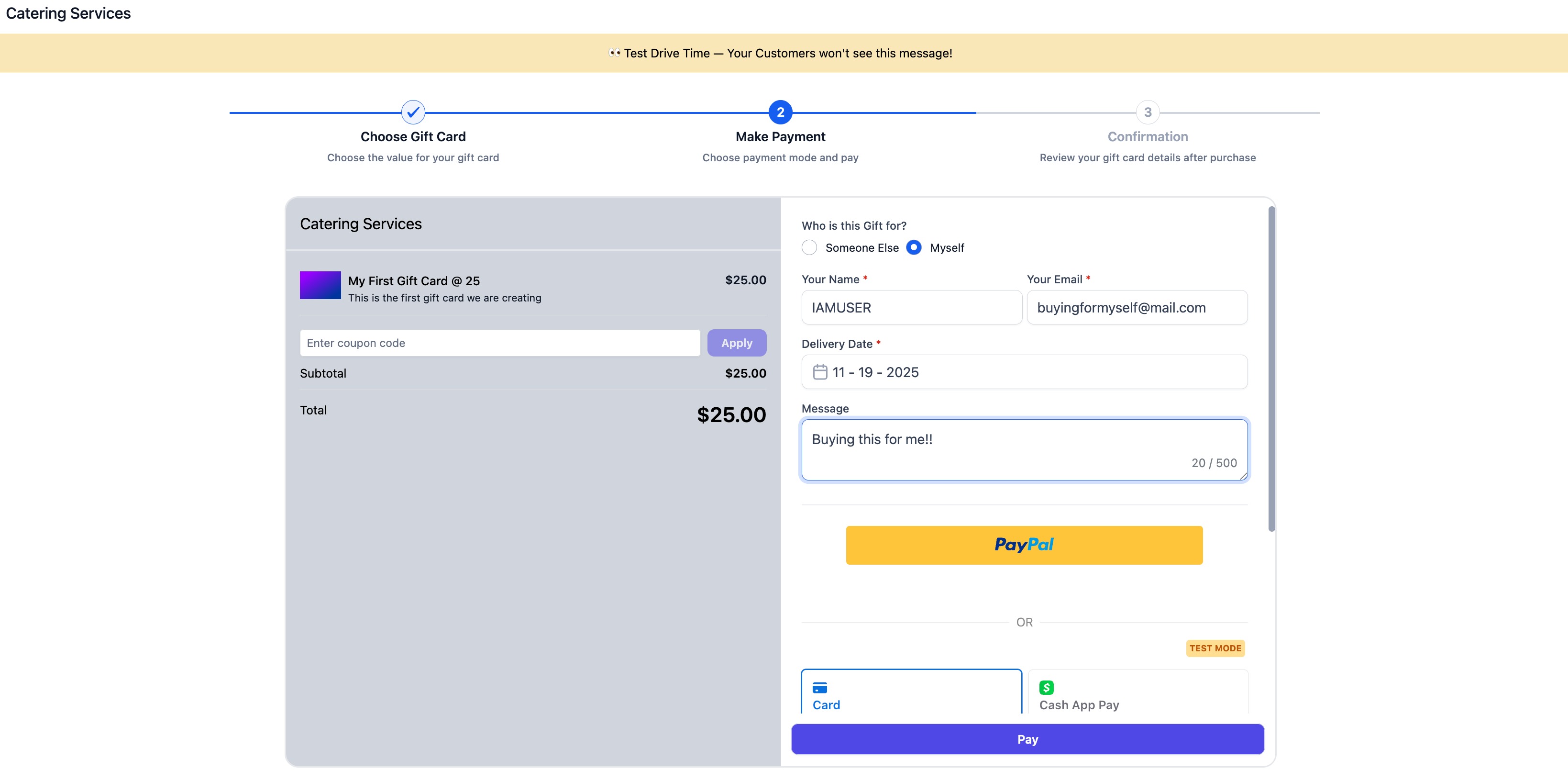This screenshot has width=1568, height=781.
Task: Click the green Cash App icon
Action: 1046,687
